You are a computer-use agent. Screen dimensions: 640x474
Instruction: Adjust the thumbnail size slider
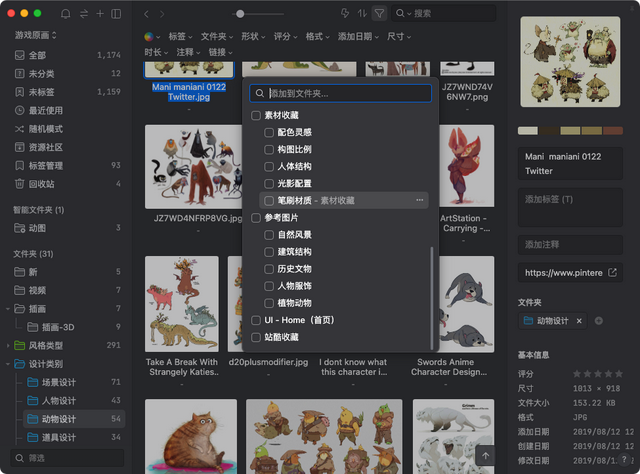240,14
